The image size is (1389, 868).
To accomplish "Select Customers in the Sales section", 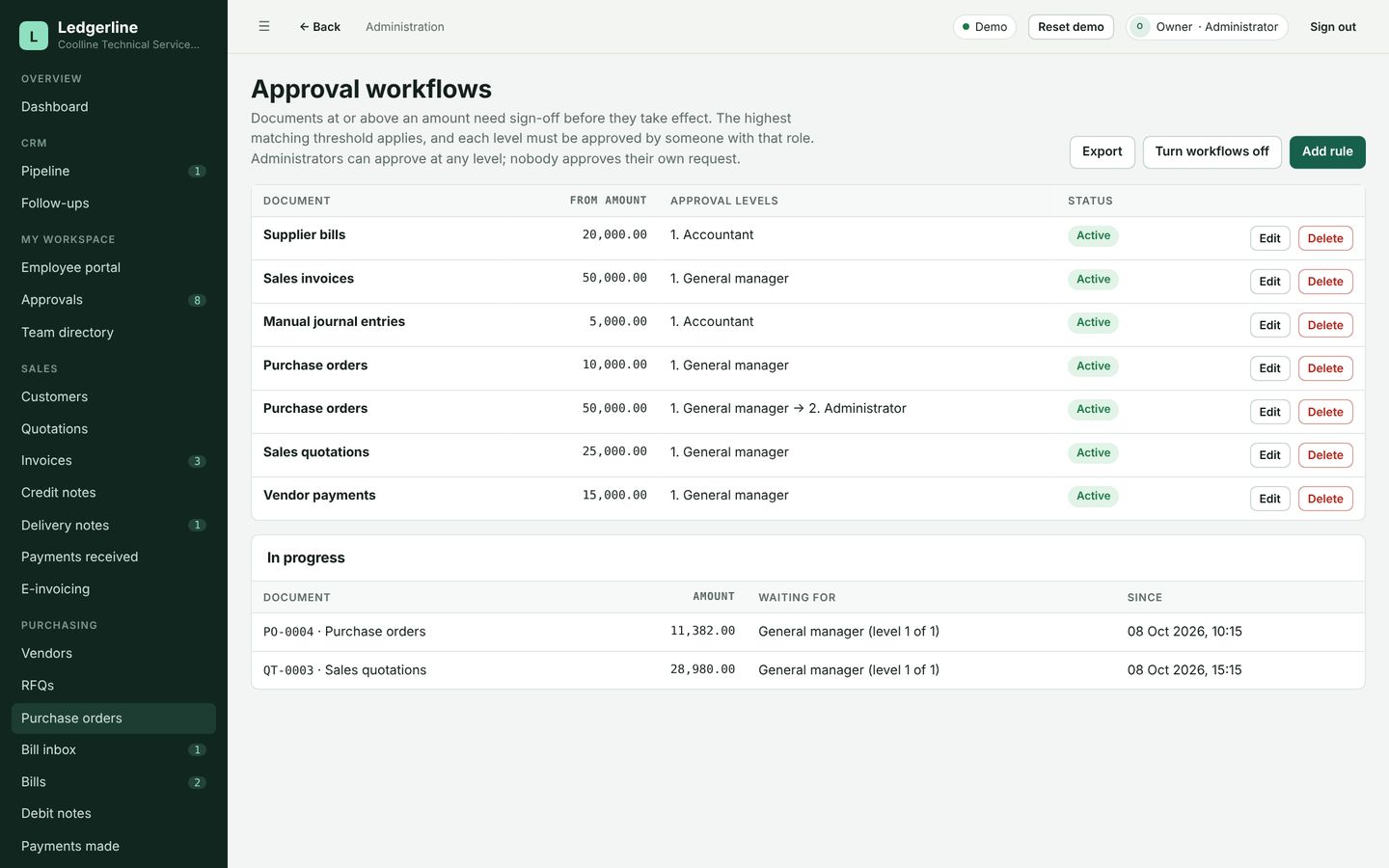I will [x=114, y=396].
